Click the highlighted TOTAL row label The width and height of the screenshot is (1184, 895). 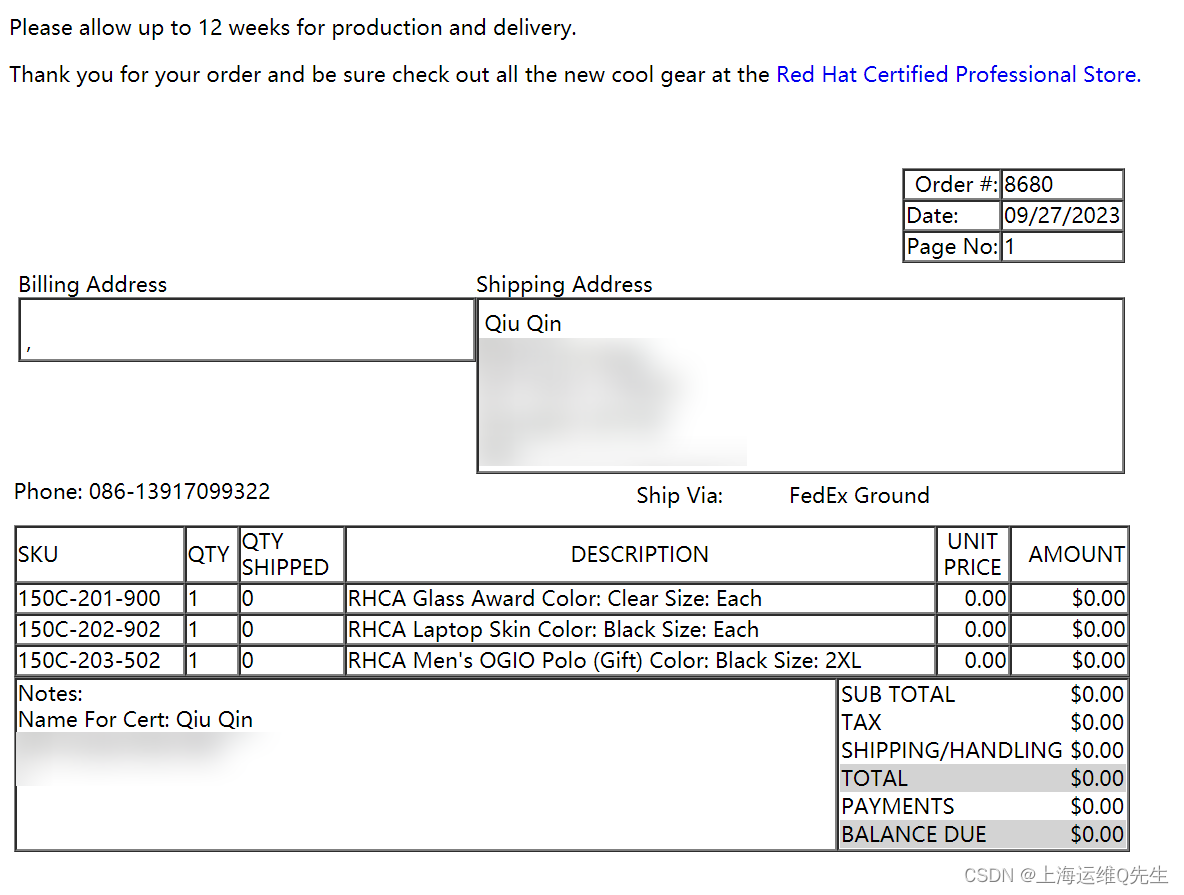[874, 778]
